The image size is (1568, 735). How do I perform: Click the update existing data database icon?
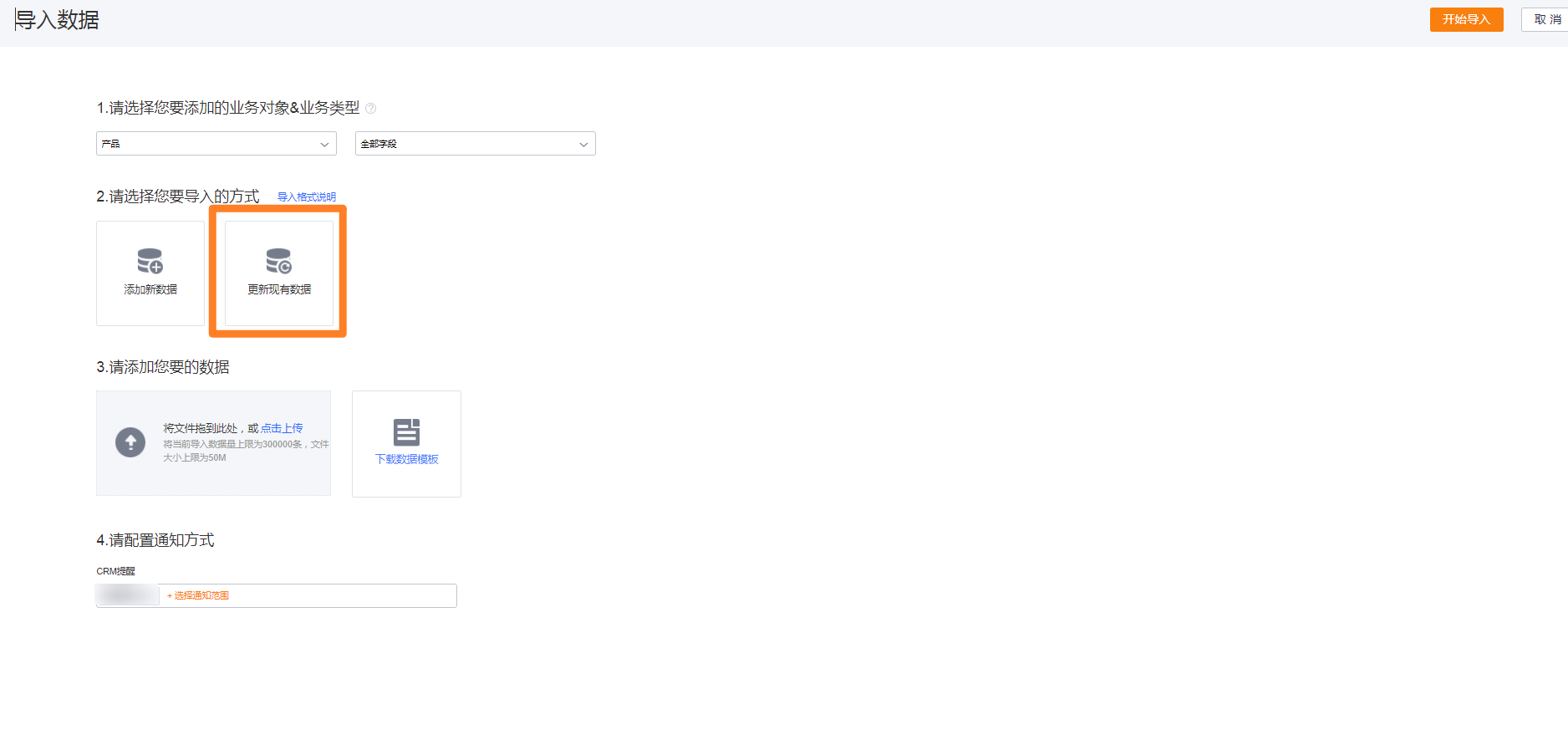coord(279,261)
